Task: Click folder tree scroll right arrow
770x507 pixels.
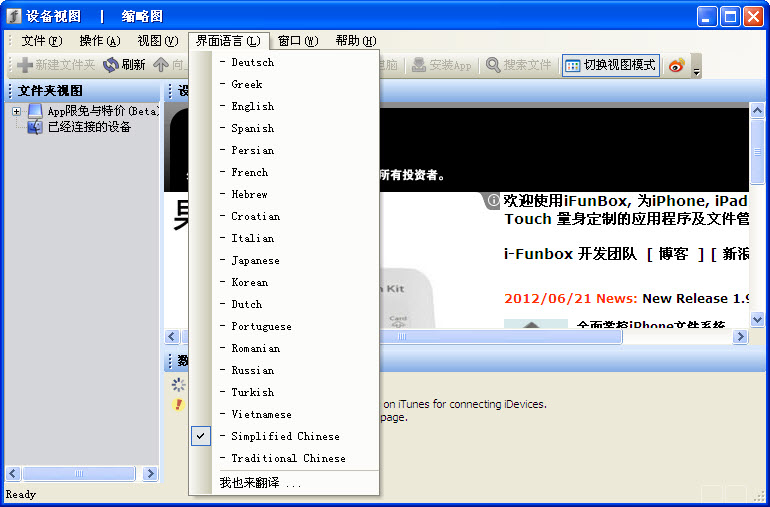Action: pos(150,474)
